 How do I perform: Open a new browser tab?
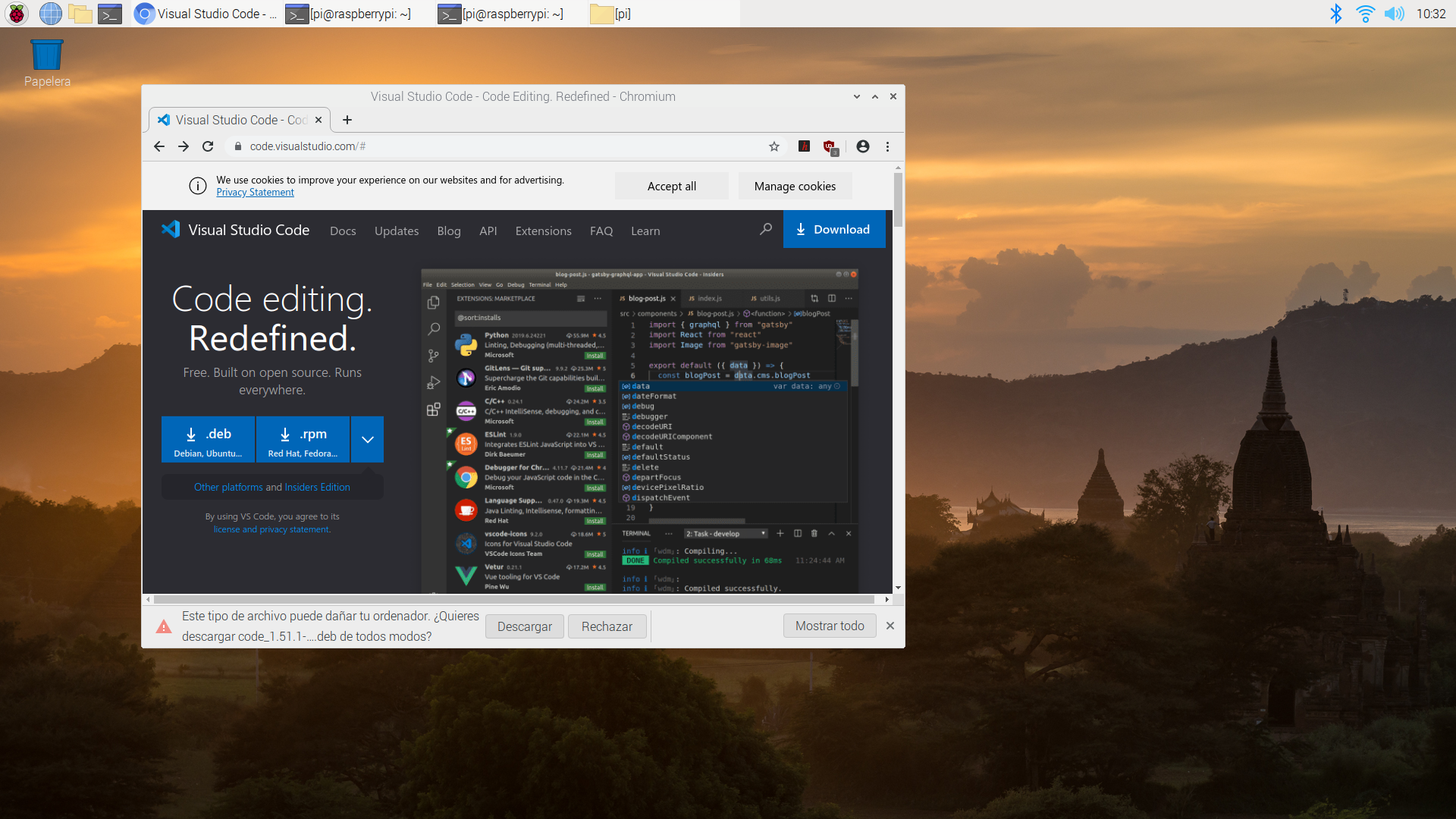point(347,120)
